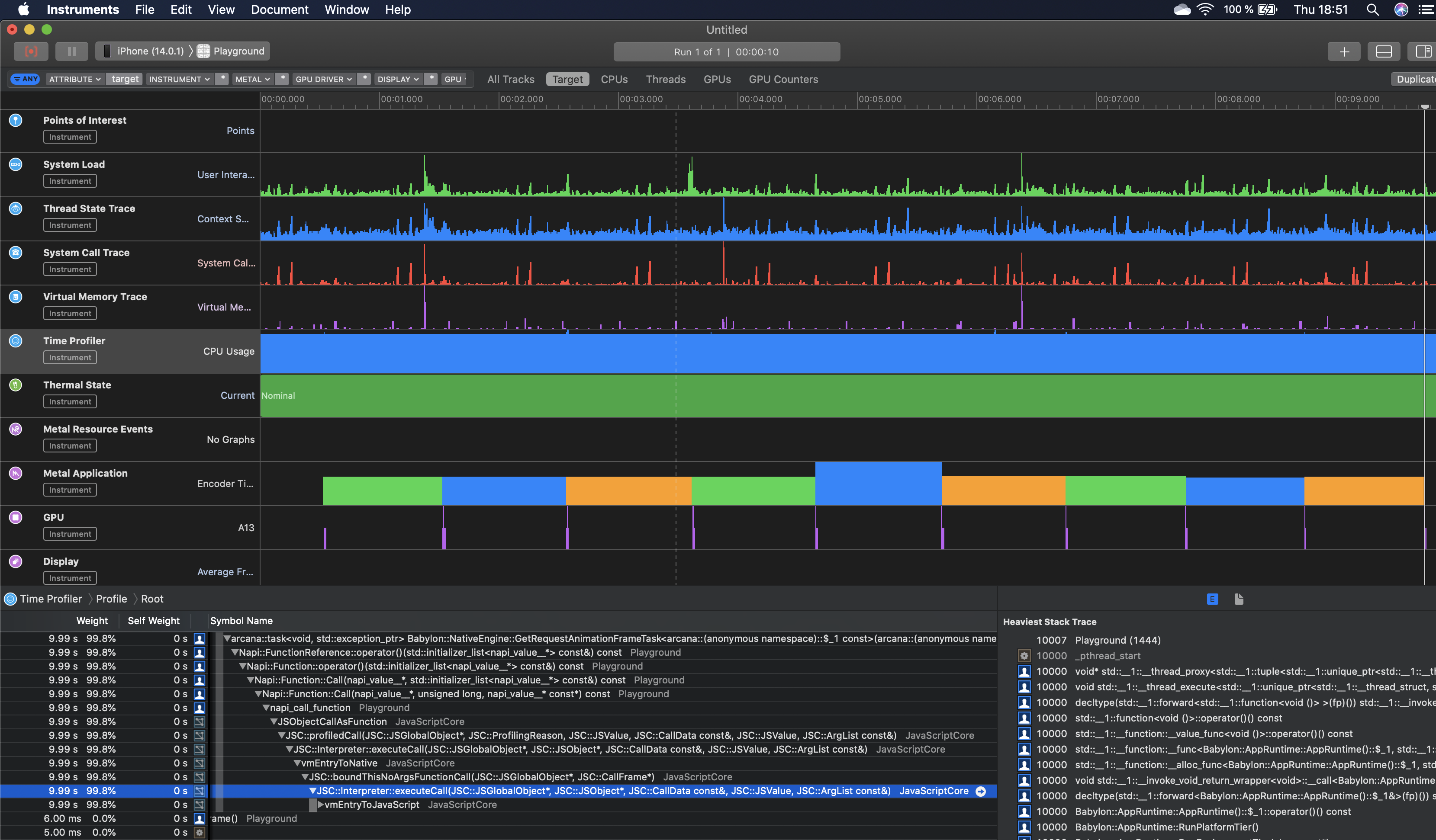1436x840 pixels.
Task: Switch track filtering to All Tracks
Action: pos(510,79)
